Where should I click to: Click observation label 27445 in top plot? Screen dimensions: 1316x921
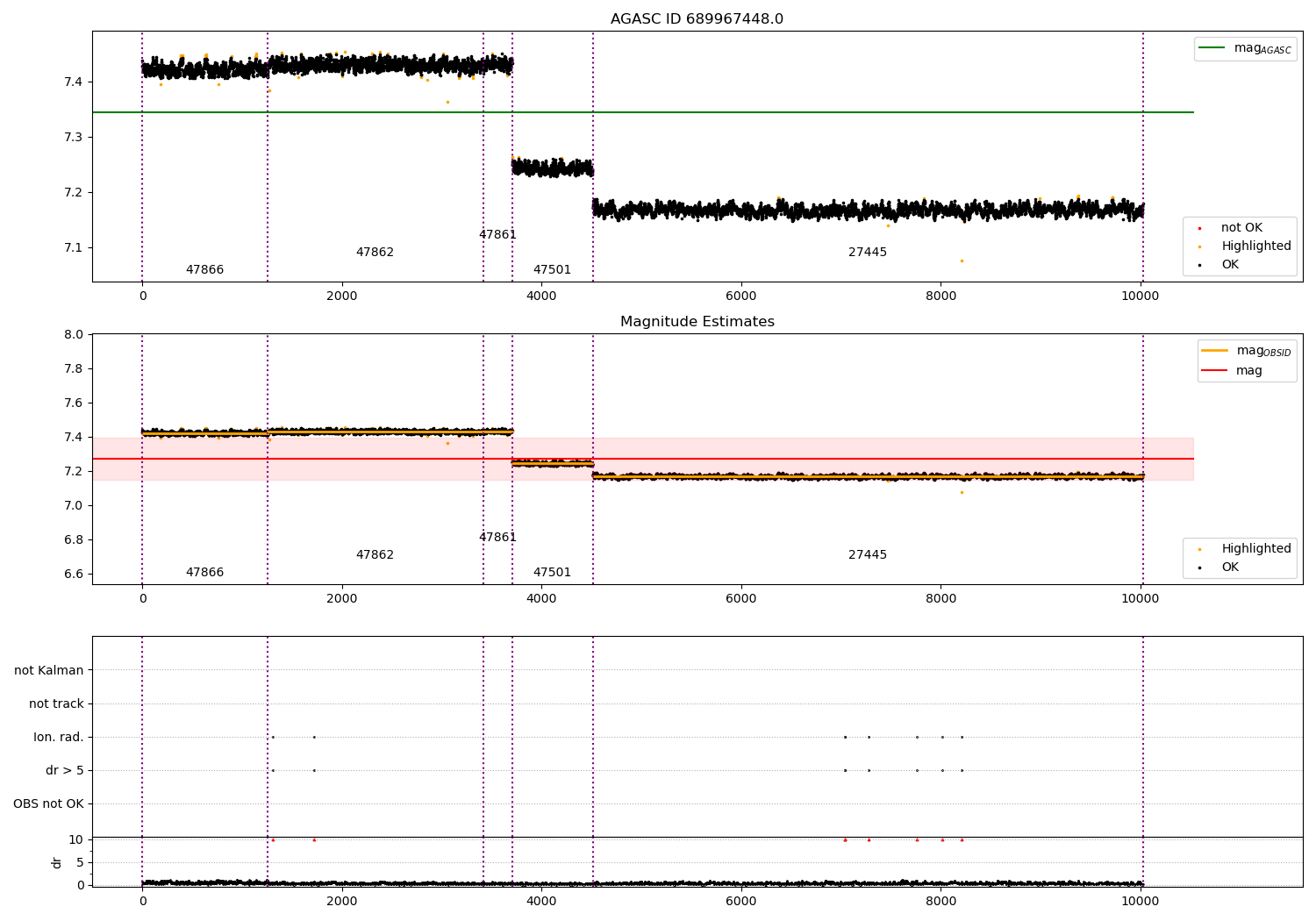tap(868, 253)
